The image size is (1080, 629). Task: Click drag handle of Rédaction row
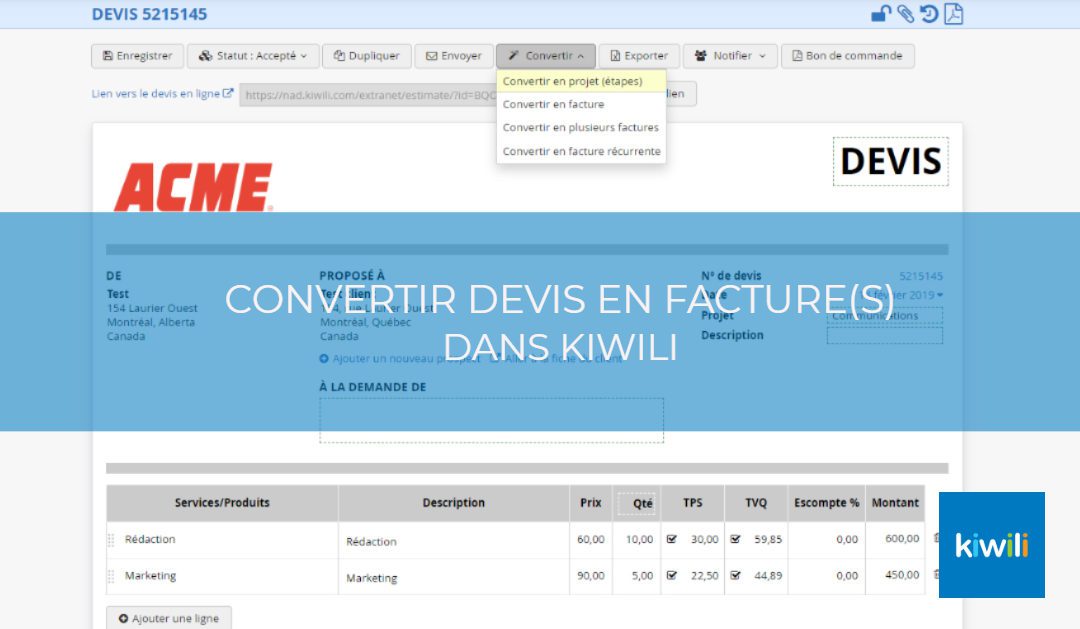tap(112, 540)
